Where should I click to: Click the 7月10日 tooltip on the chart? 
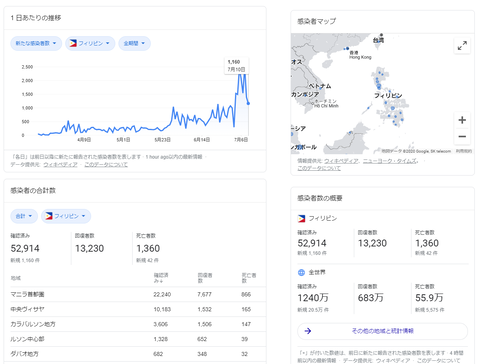tap(236, 66)
